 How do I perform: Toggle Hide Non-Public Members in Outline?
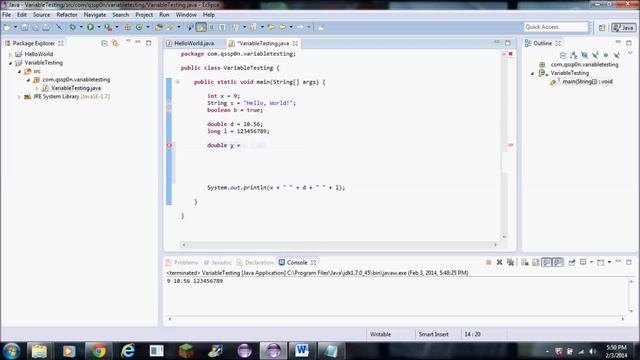(x=606, y=55)
